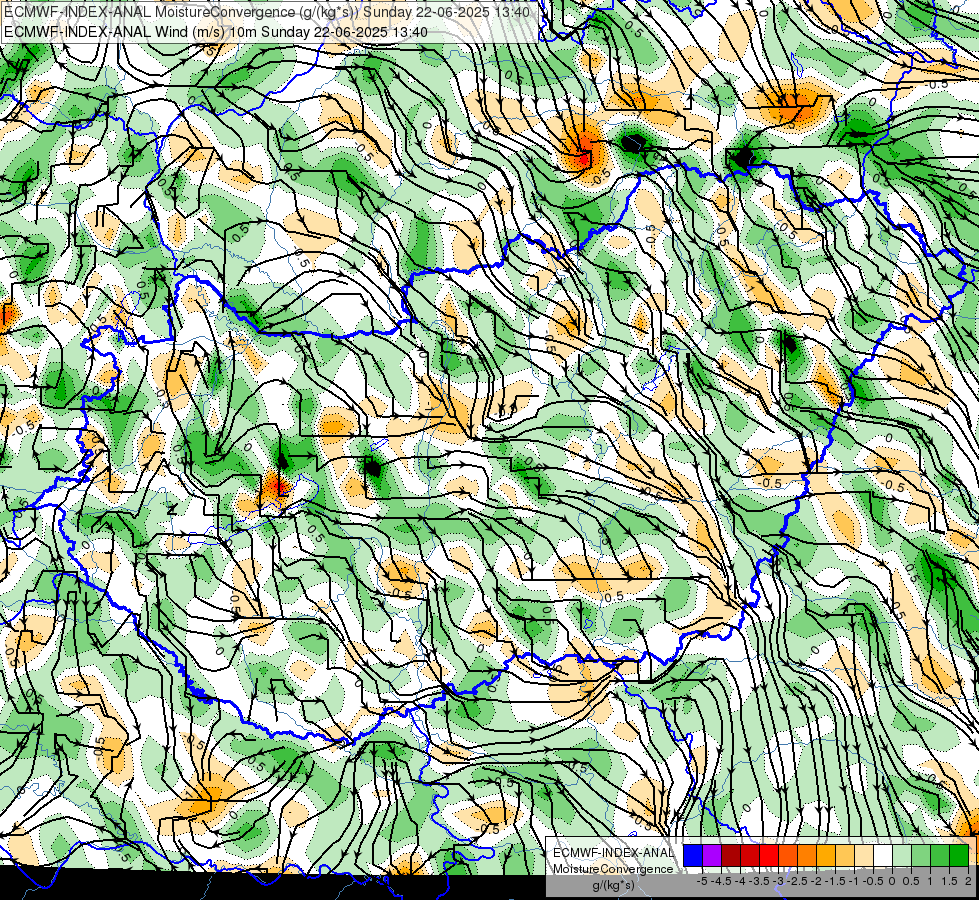Pick the darkest green legend swatch

(x=959, y=855)
